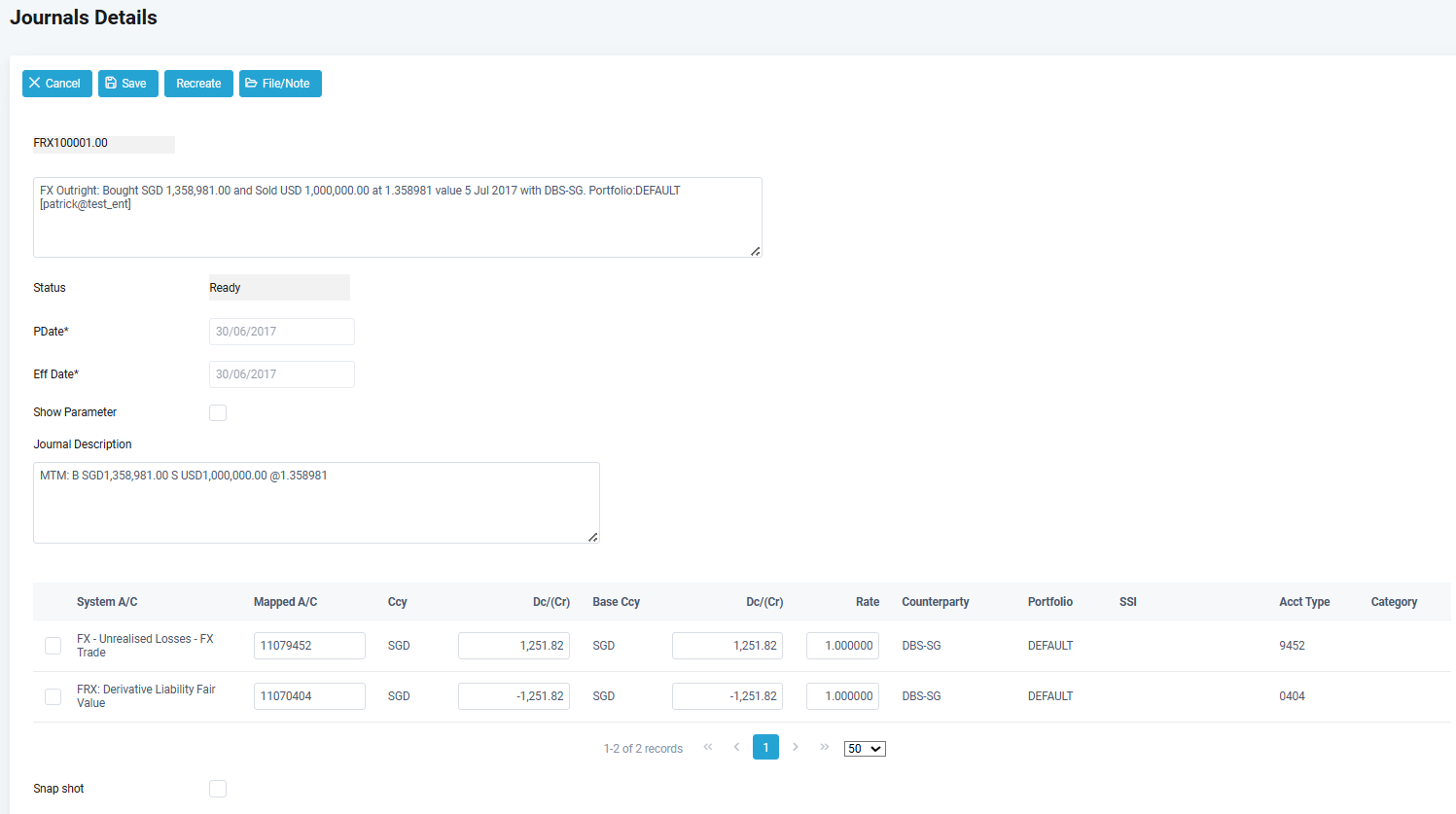Go to the next page of records
This screenshot has width=1456, height=814.
[x=796, y=747]
